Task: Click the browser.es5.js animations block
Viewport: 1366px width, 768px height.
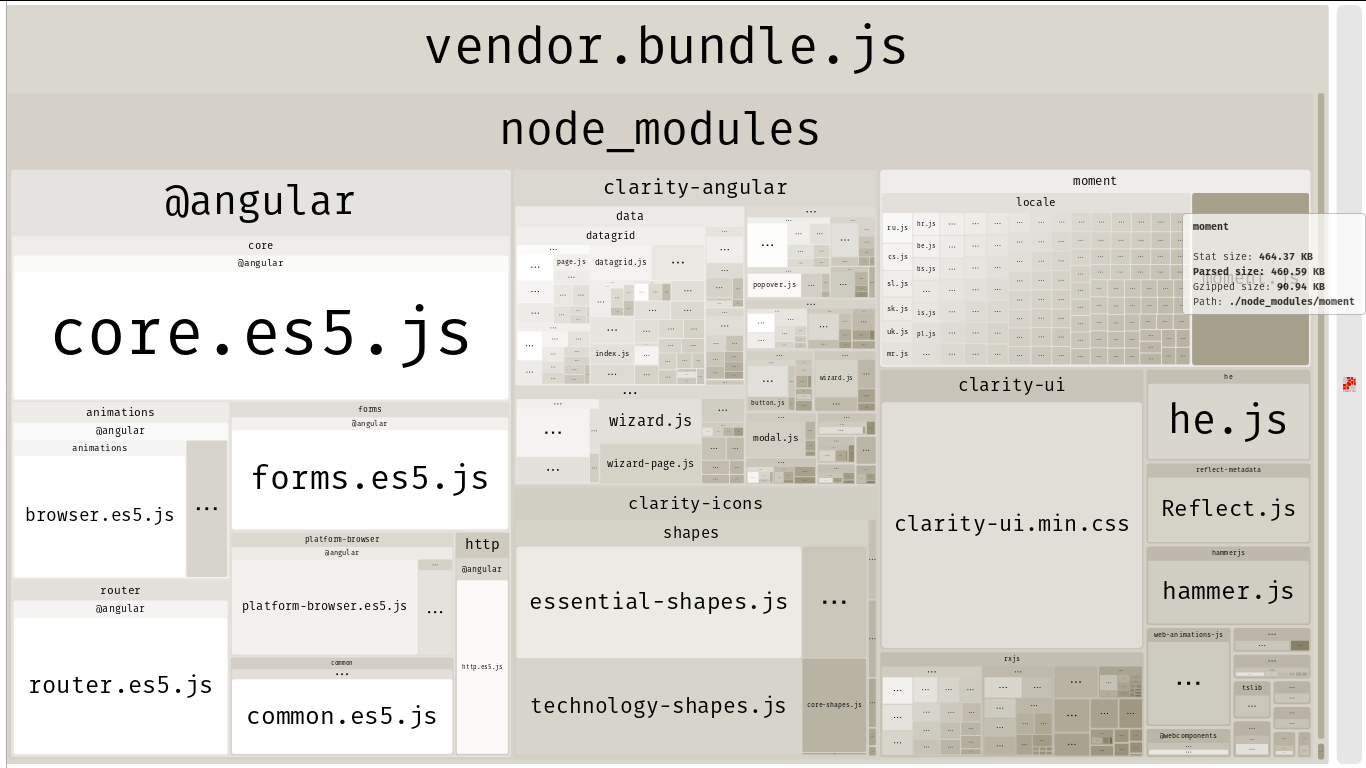Action: click(100, 516)
